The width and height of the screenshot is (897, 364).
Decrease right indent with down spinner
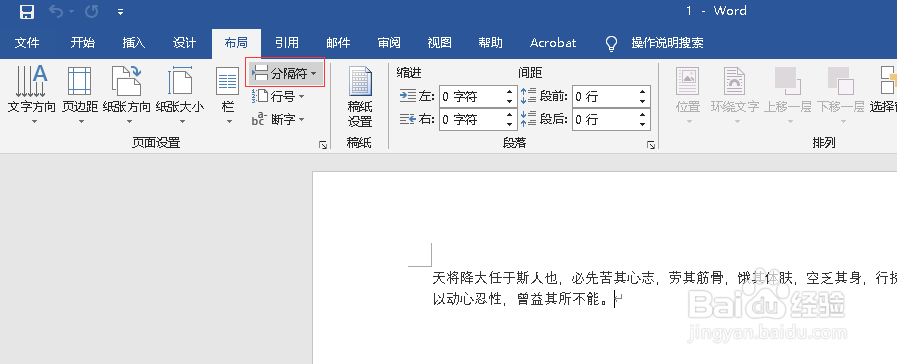pos(510,124)
